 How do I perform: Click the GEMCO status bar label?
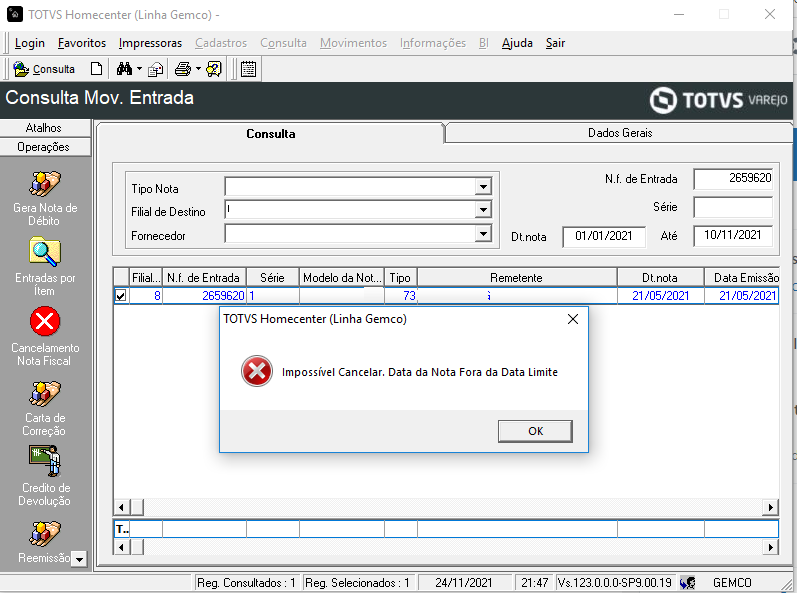[x=732, y=583]
